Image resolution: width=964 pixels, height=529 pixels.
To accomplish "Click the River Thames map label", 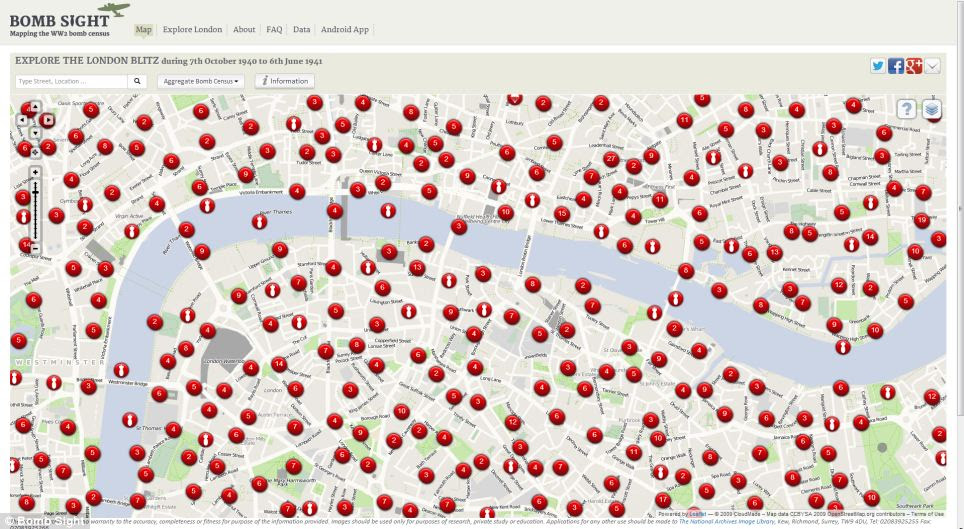I will [276, 212].
